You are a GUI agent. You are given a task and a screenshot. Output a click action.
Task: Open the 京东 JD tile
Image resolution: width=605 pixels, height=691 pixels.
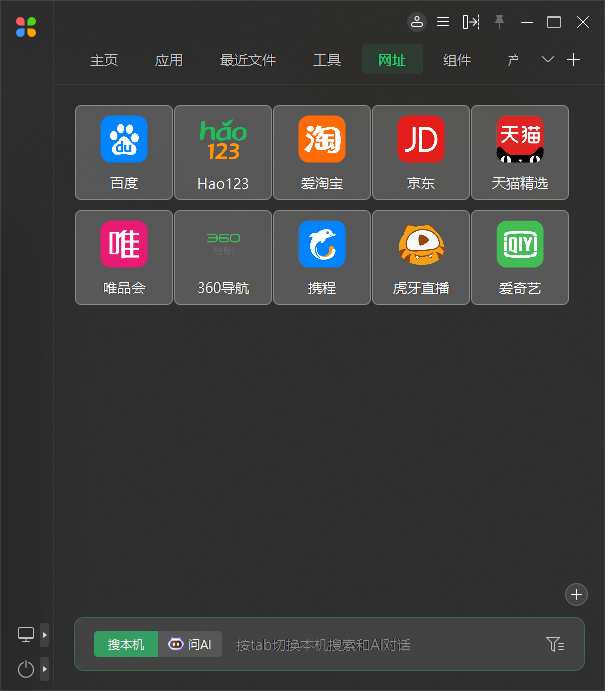coord(421,152)
